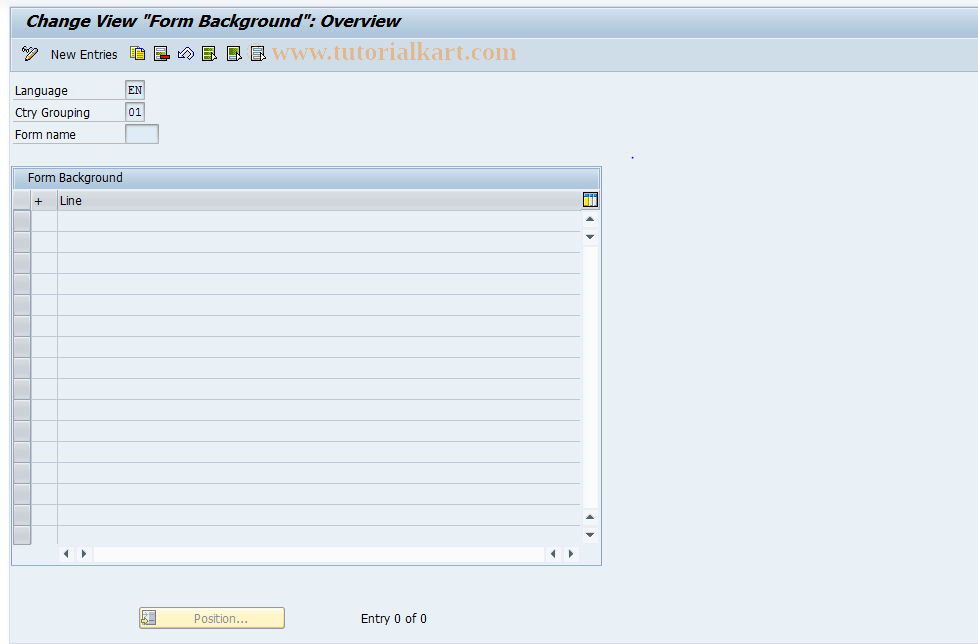Click the rightmost horizontal scroll right arrow
978x644 pixels.
point(571,554)
